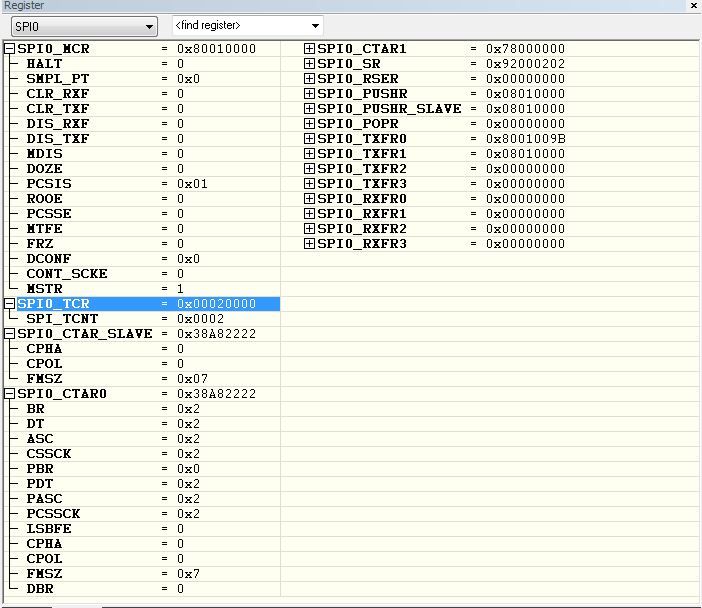Select the SPI0_TCR register row
The height and width of the screenshot is (608, 702).
point(148,304)
